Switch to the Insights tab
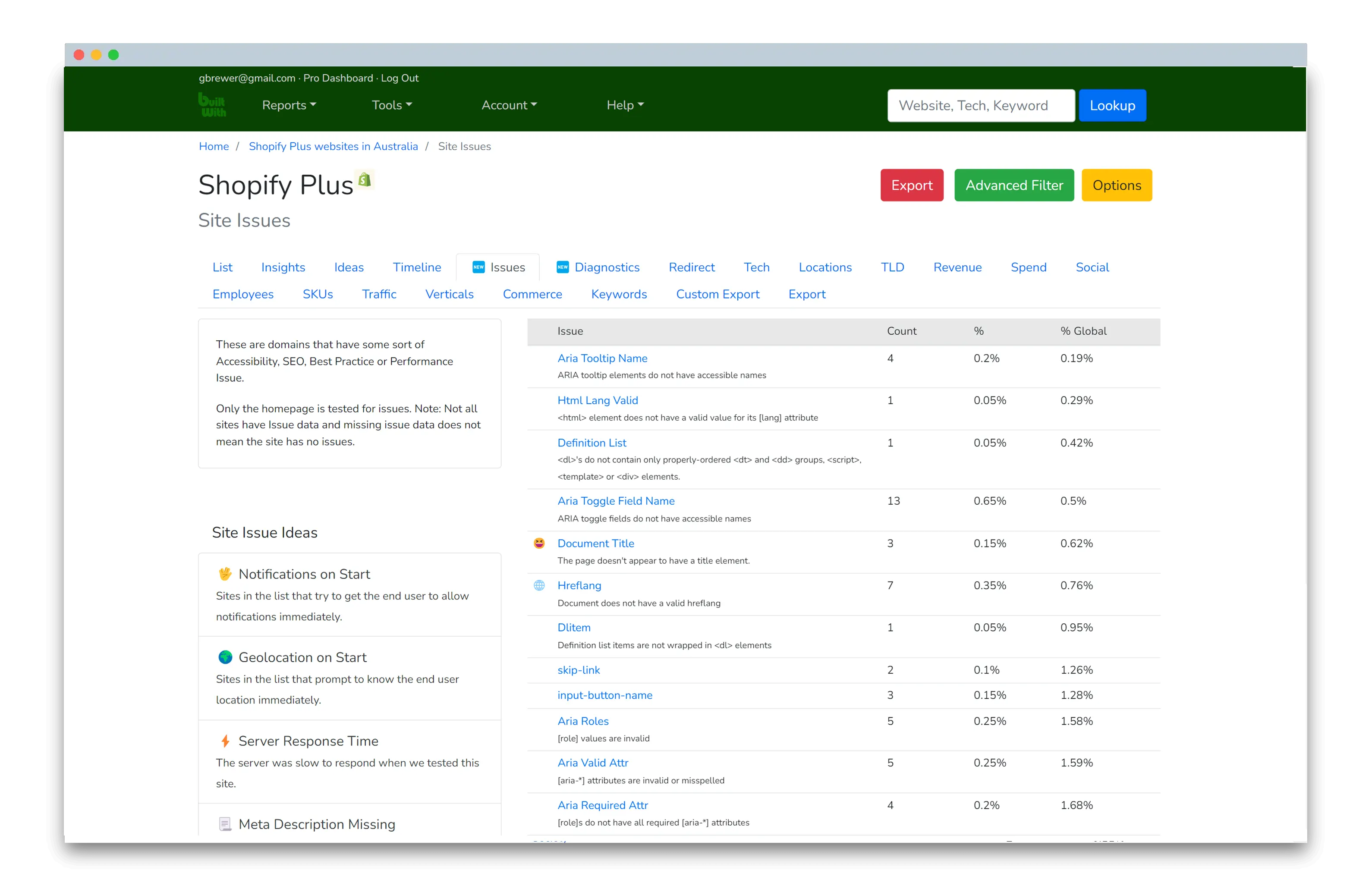Screen dimensions: 1372x886 [x=283, y=267]
